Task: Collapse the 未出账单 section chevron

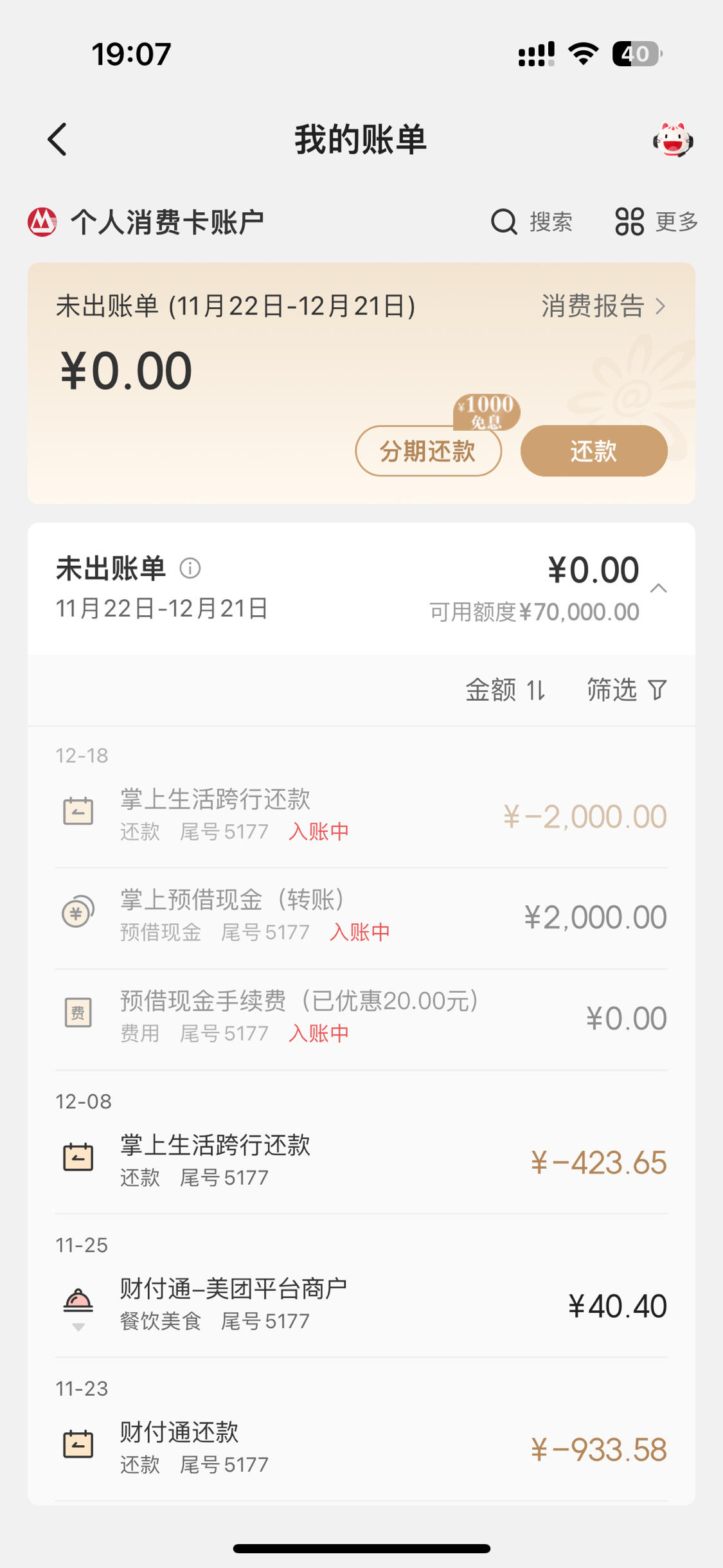Action: click(x=659, y=588)
